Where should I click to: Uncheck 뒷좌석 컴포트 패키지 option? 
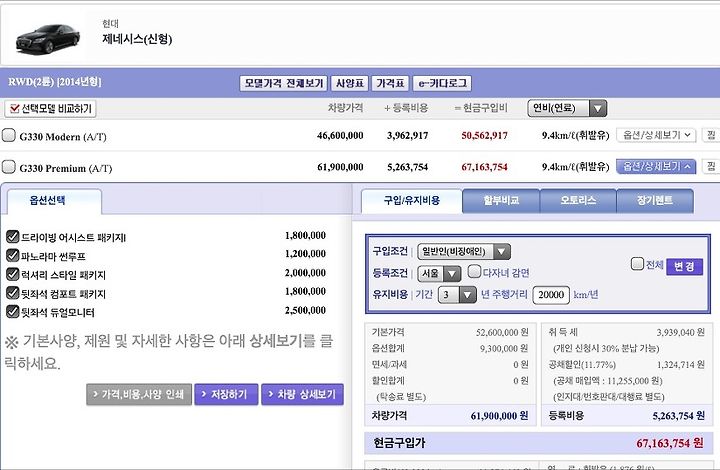12,293
